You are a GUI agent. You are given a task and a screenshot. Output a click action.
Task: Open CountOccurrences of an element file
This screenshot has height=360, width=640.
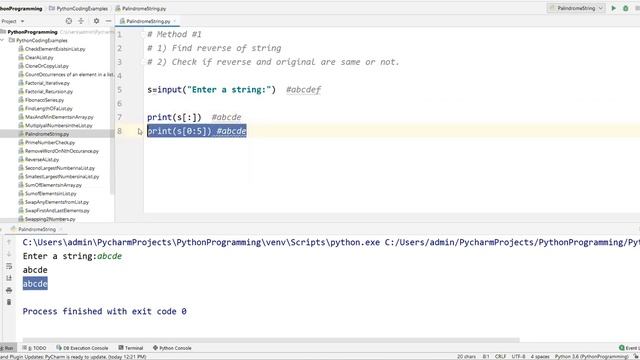pos(67,74)
